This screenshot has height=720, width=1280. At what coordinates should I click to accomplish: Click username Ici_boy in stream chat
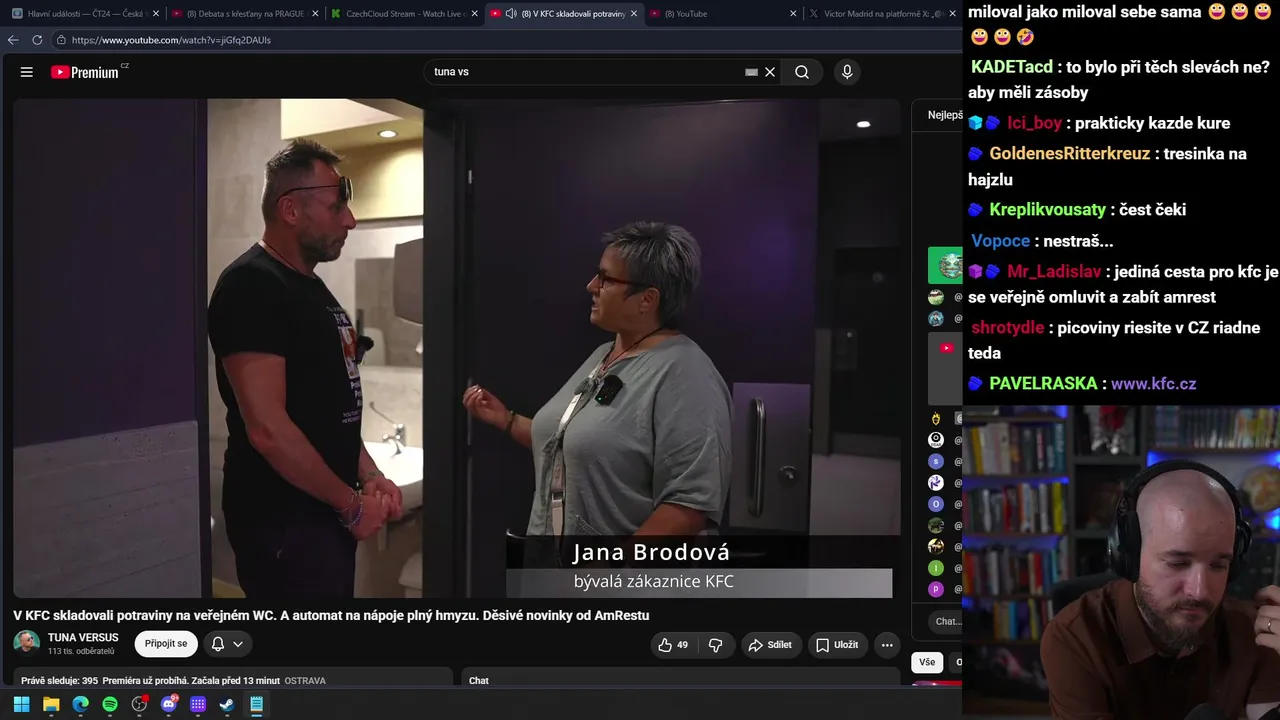tap(1034, 124)
